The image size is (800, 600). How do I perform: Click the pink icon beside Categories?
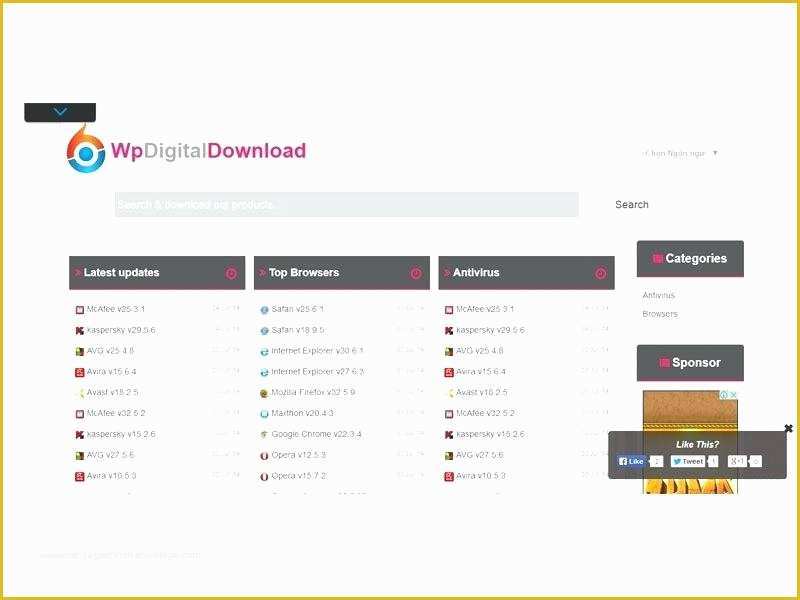[658, 259]
